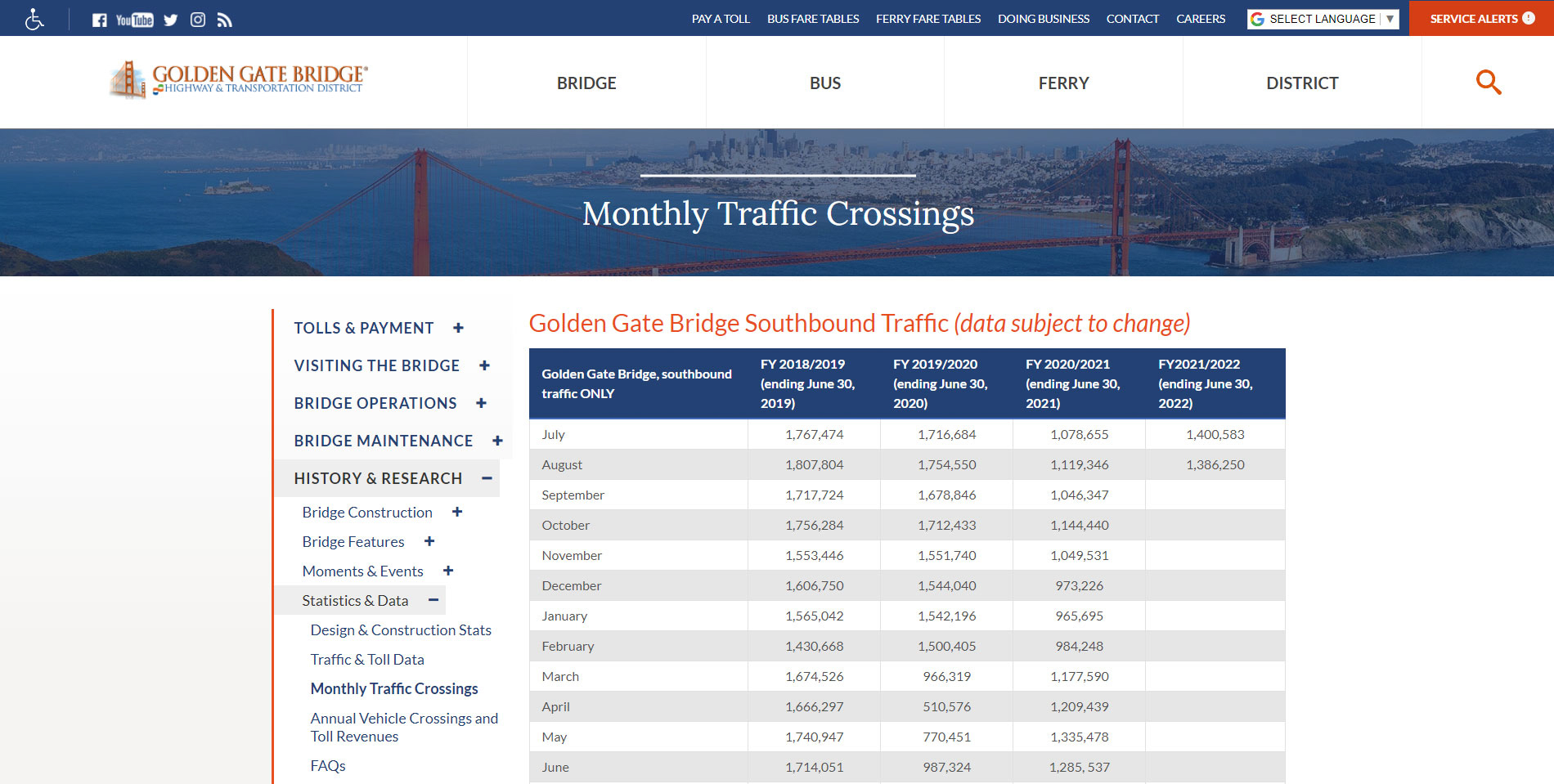Open Design & Construction Stats link
The image size is (1554, 784).
(401, 629)
